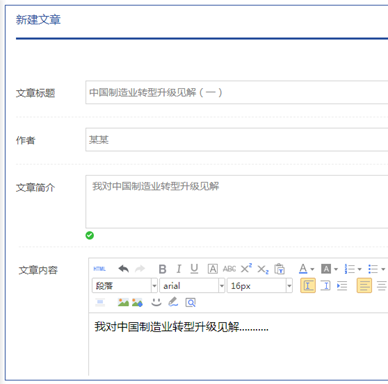Select the paste-as-plain-text icon
This screenshot has height=384, width=388.
[x=279, y=269]
